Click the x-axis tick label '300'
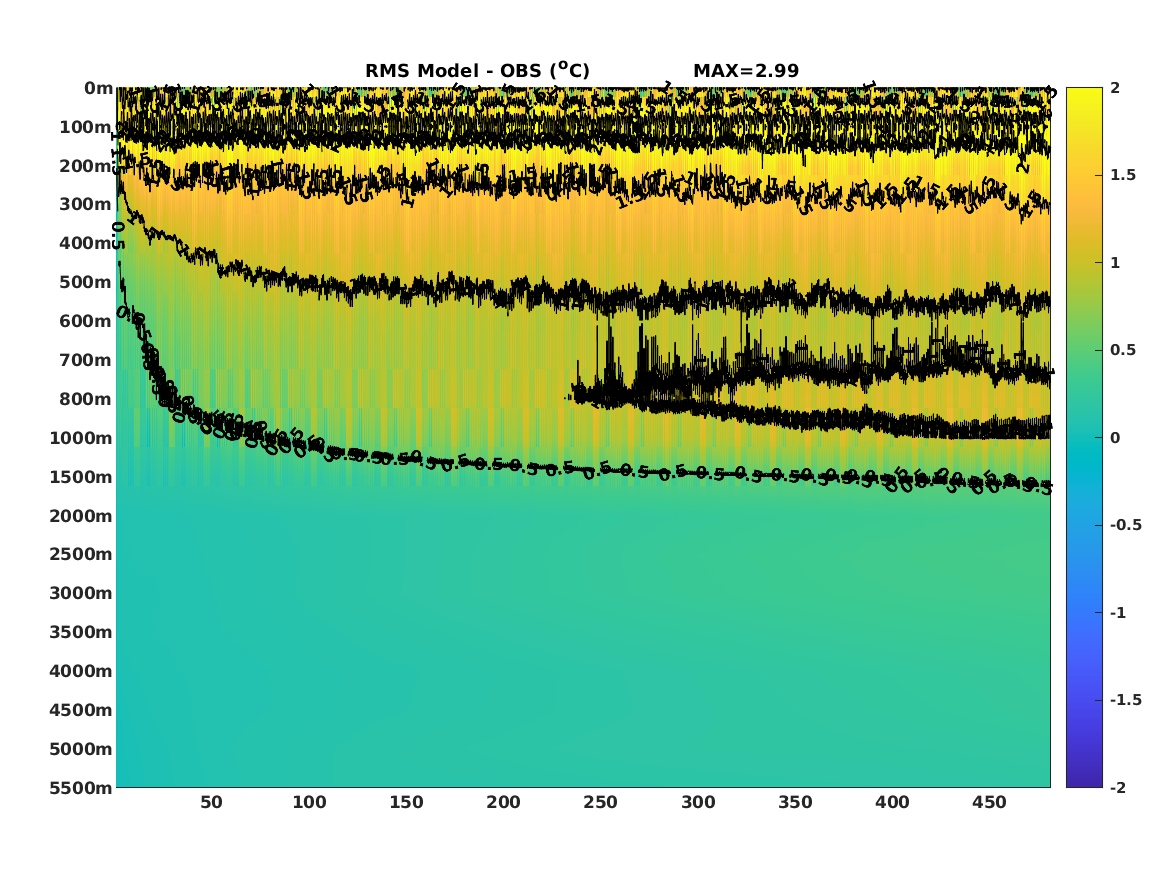Viewport: 1167px width, 875px height. tap(698, 802)
